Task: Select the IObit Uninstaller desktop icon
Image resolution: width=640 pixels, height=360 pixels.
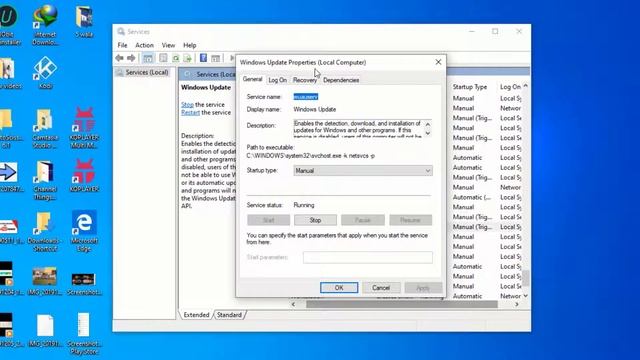Action: point(9,24)
